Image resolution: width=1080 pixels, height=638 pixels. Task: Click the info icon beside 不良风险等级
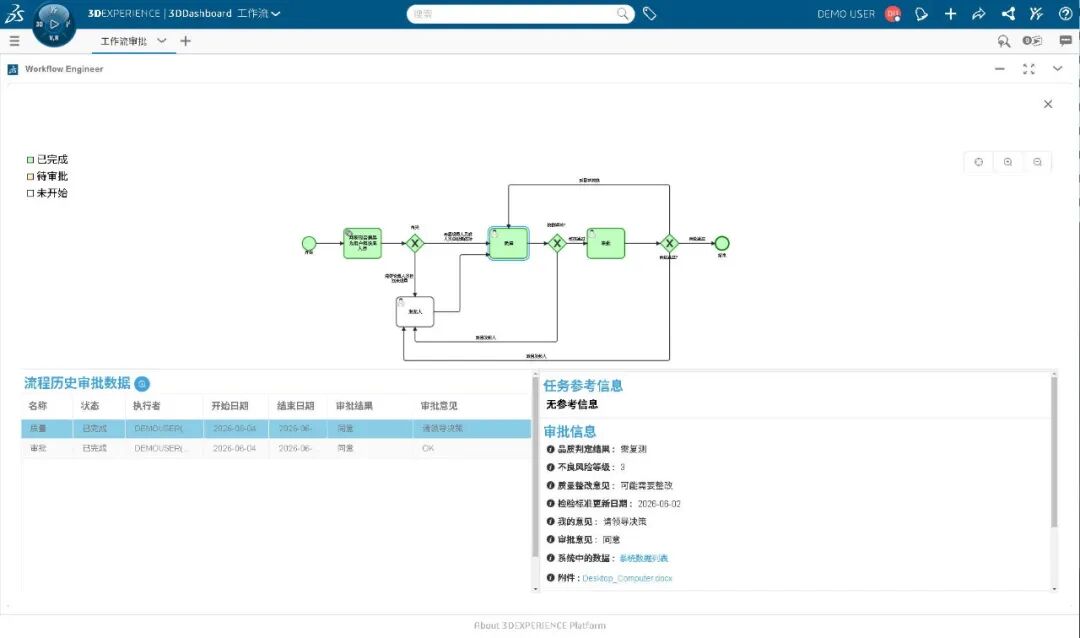(x=550, y=467)
